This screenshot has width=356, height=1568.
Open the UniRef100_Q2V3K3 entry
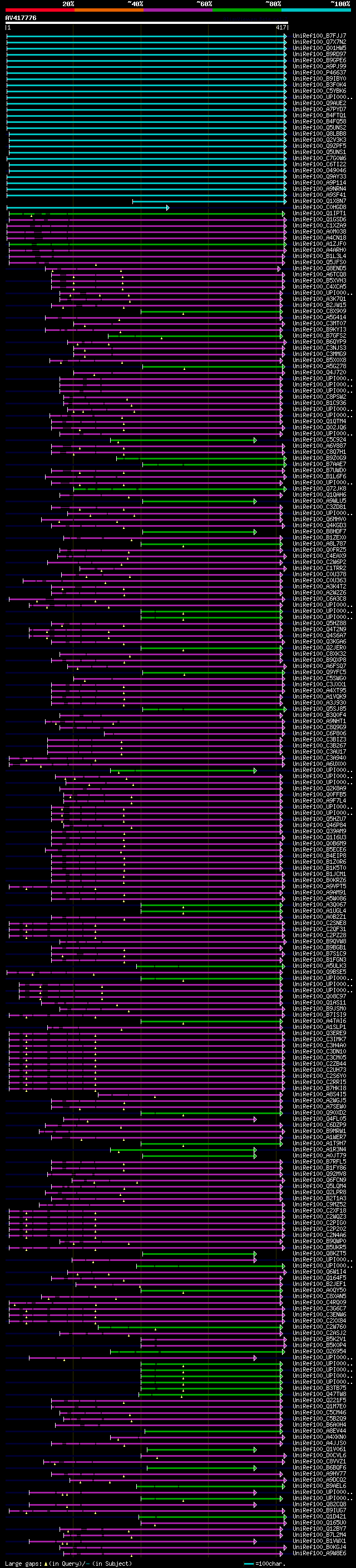[x=319, y=140]
